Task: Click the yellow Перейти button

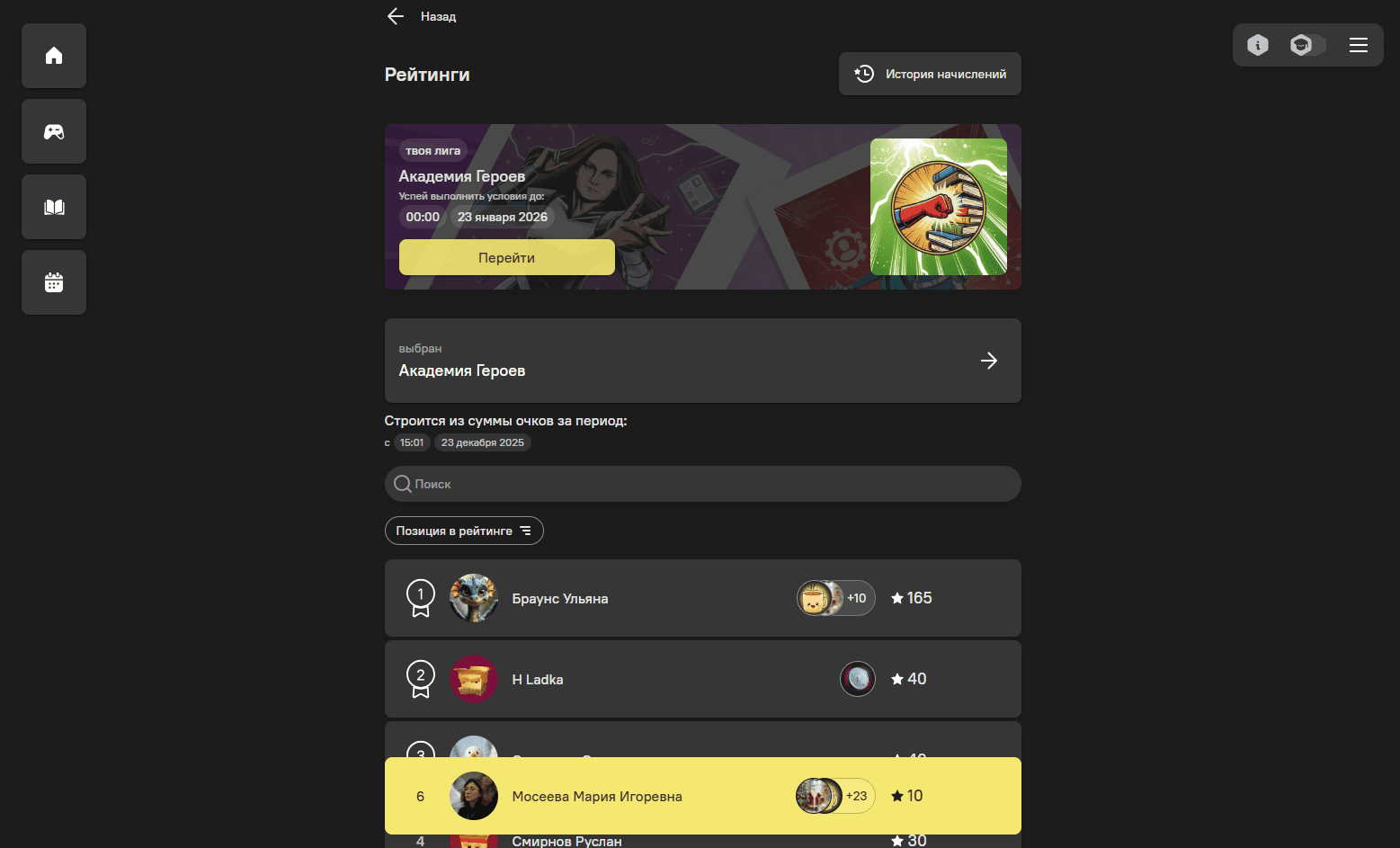Action: 507,257
